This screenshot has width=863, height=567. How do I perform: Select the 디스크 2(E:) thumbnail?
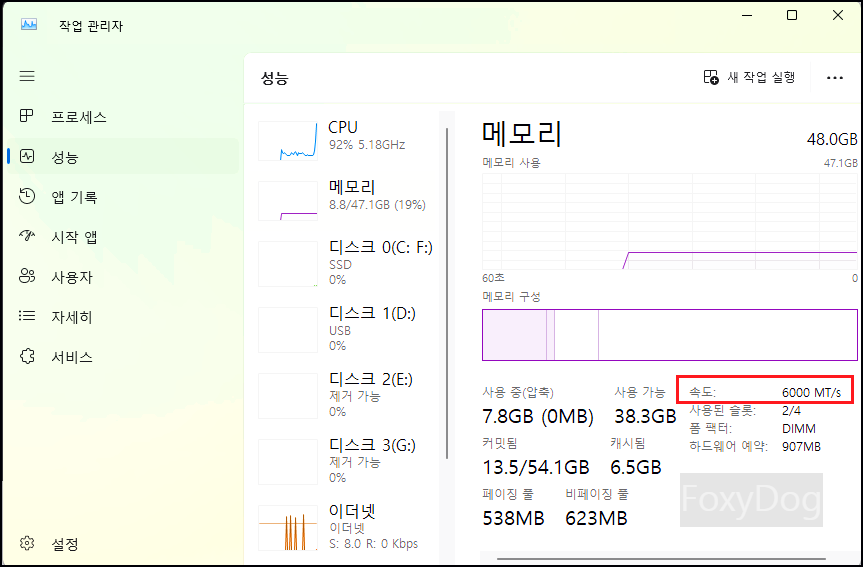288,396
